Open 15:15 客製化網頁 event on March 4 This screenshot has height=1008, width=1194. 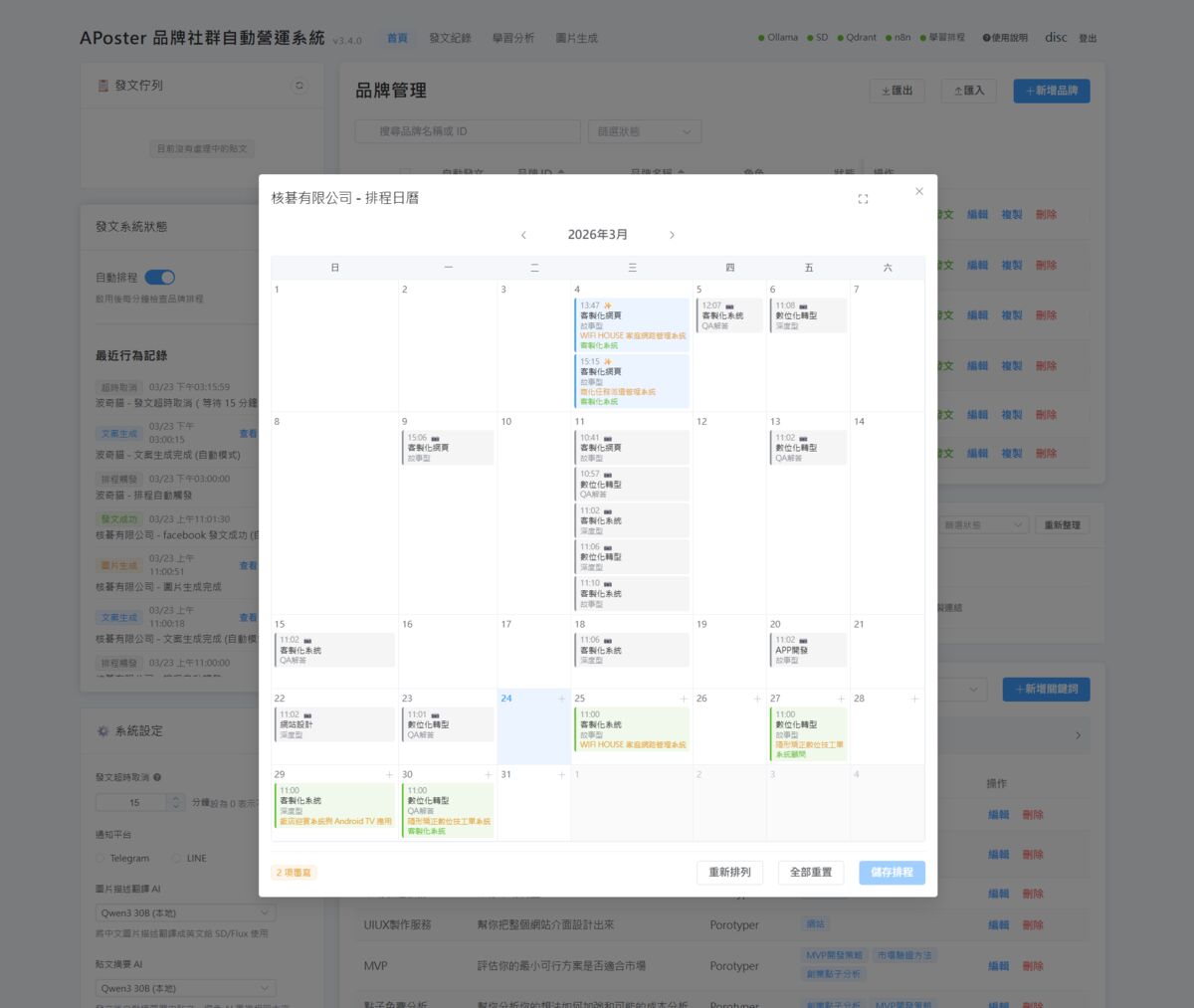(633, 381)
